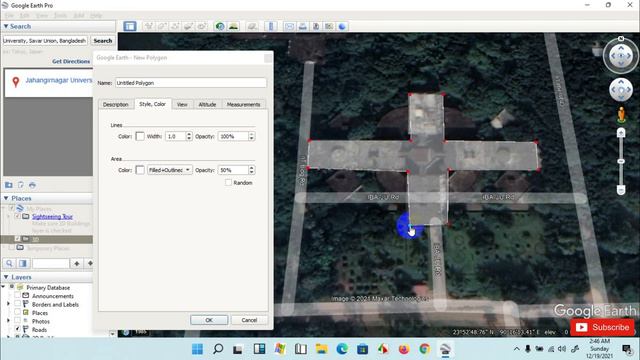Click the look-around compass control
Image resolution: width=640 pixels, height=360 pixels.
[621, 56]
